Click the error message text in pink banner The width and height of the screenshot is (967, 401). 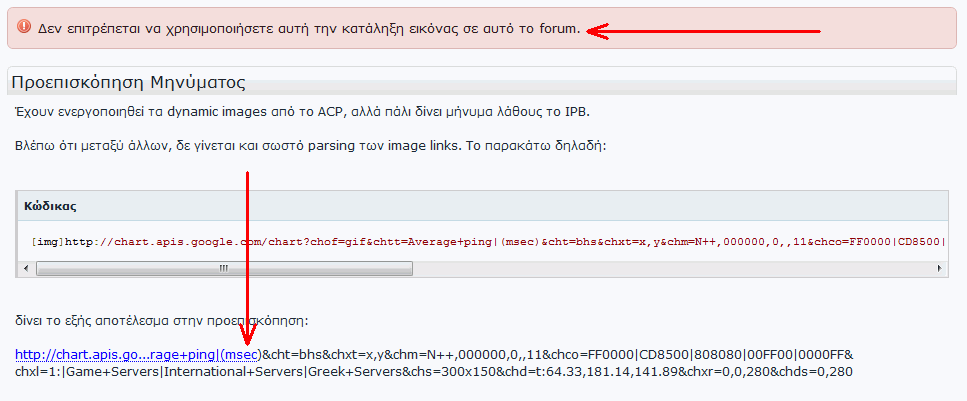310,28
